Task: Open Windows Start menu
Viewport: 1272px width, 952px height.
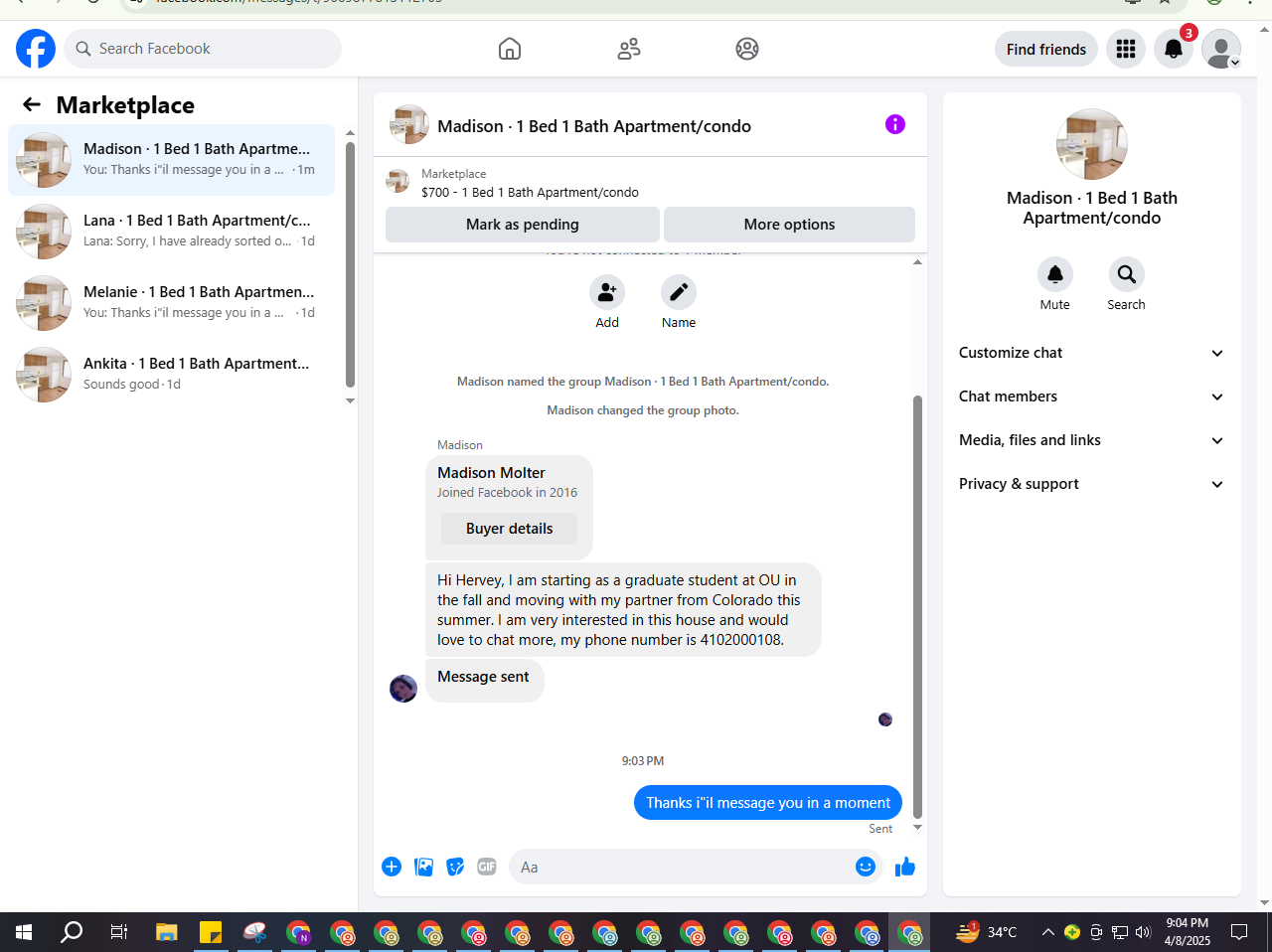Action: pos(24,932)
